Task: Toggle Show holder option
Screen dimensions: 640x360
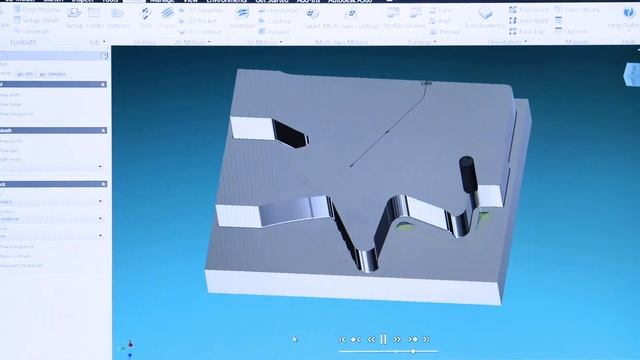Action: [11, 104]
